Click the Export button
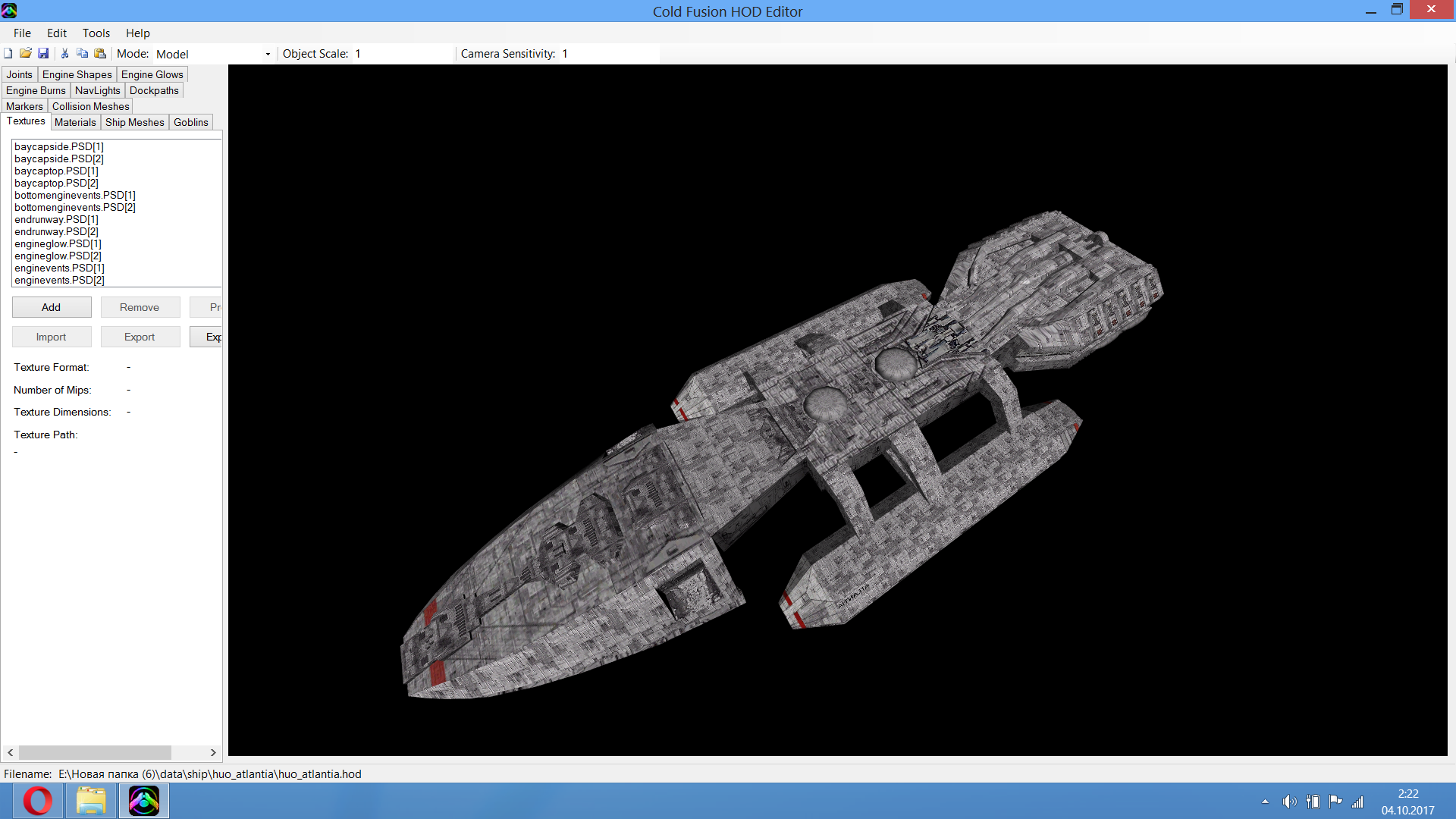The width and height of the screenshot is (1456, 819). (x=140, y=337)
